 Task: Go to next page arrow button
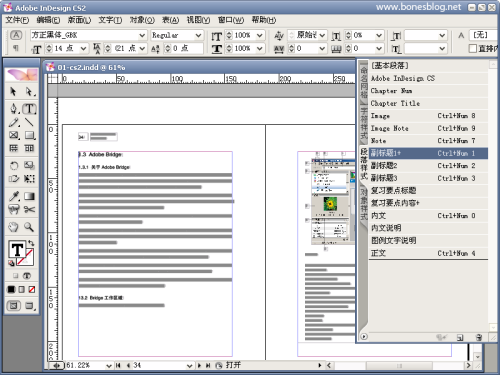click(x=199, y=366)
